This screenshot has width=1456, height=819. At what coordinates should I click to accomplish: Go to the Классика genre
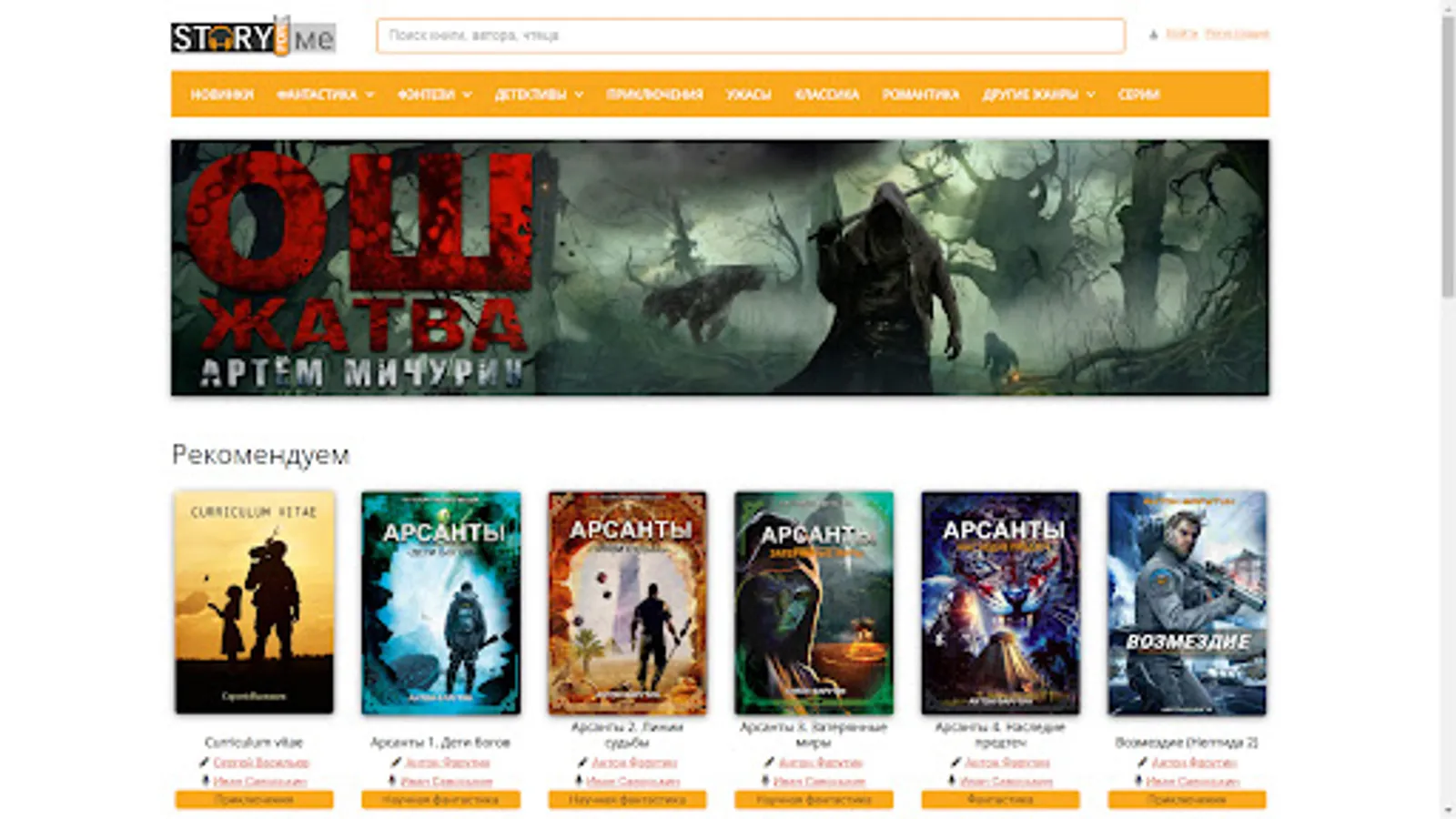827,95
